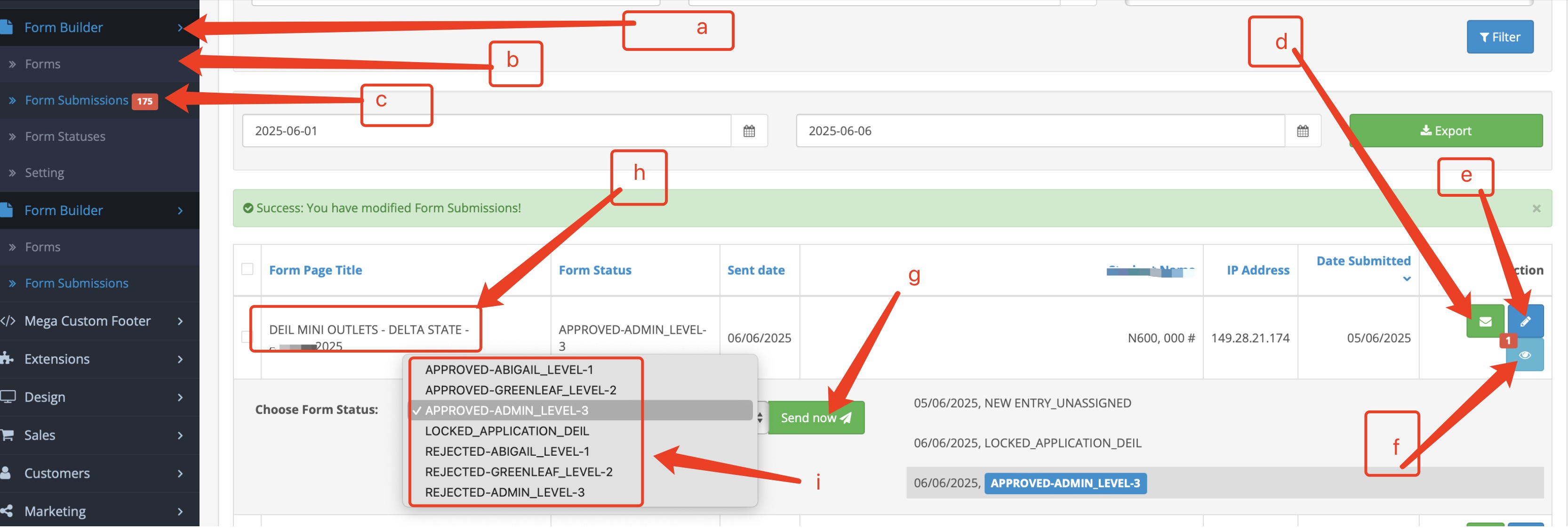The height and width of the screenshot is (531, 1568).
Task: Click the eye view submission icon
Action: (1525, 355)
